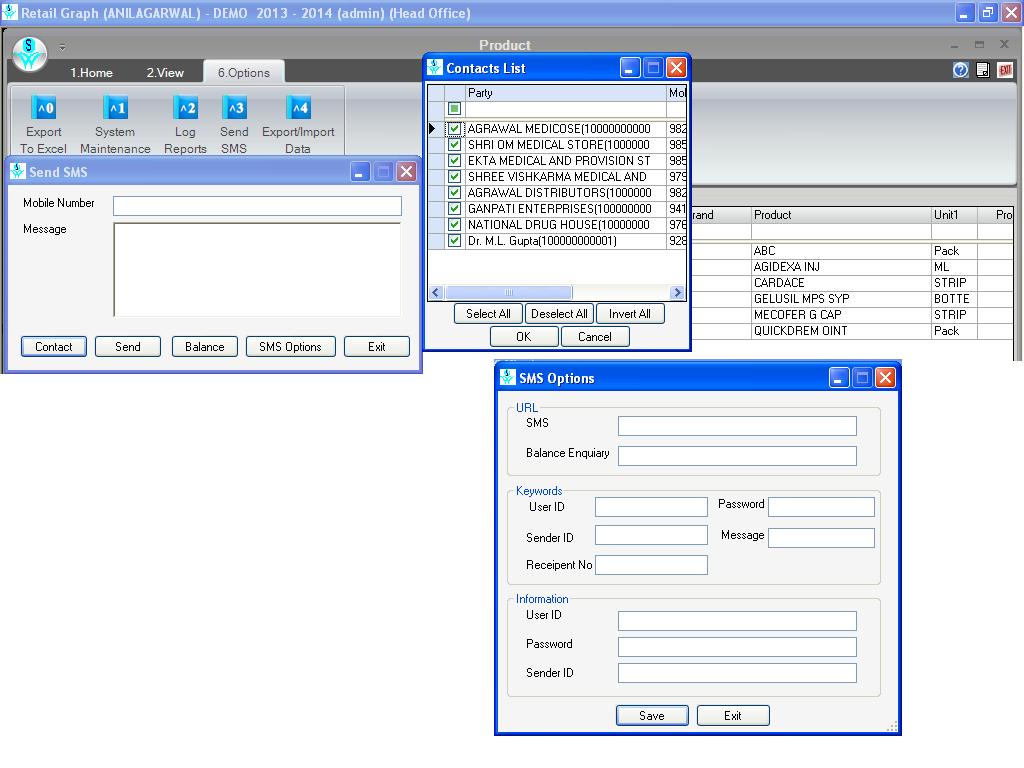Focus the Mobile Number field
The image size is (1024, 768).
coord(257,206)
